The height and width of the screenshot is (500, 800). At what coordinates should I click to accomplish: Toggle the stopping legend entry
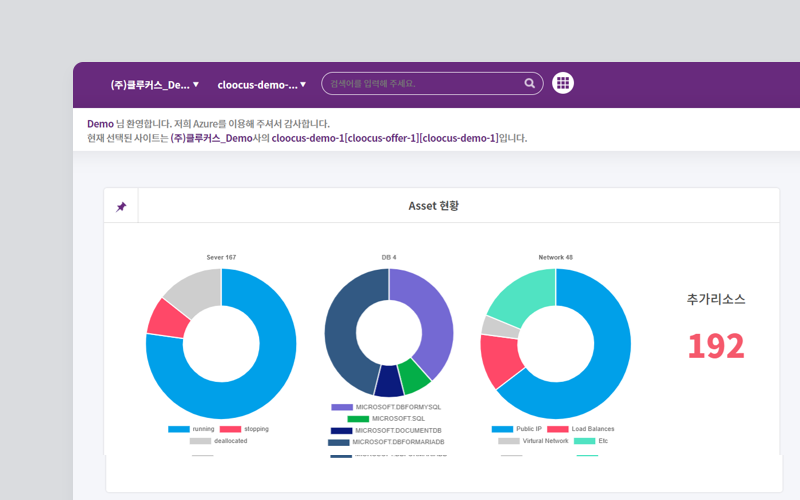[244, 429]
